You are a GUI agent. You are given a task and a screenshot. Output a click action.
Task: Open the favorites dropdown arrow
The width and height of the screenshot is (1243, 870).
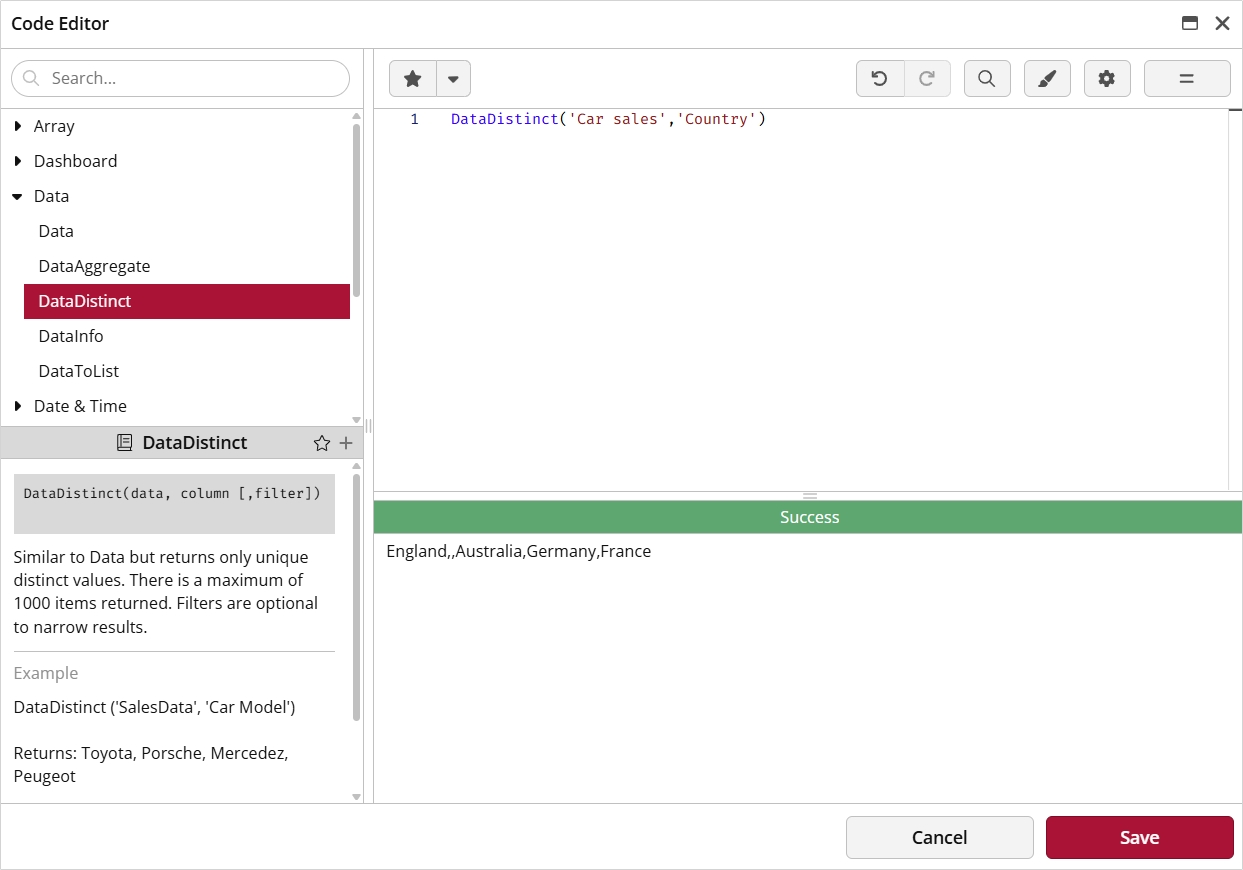pos(454,79)
